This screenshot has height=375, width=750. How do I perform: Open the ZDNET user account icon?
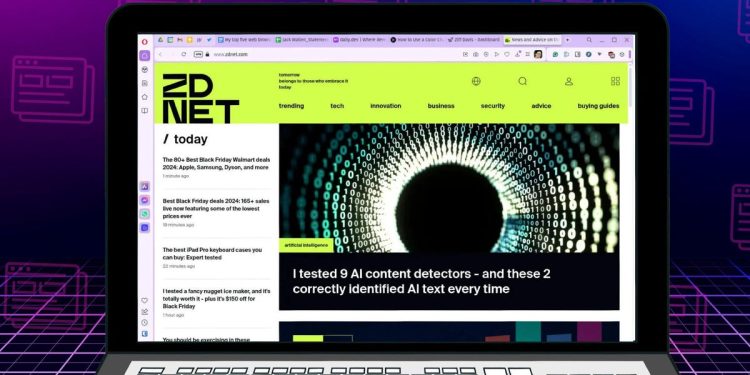pos(569,81)
